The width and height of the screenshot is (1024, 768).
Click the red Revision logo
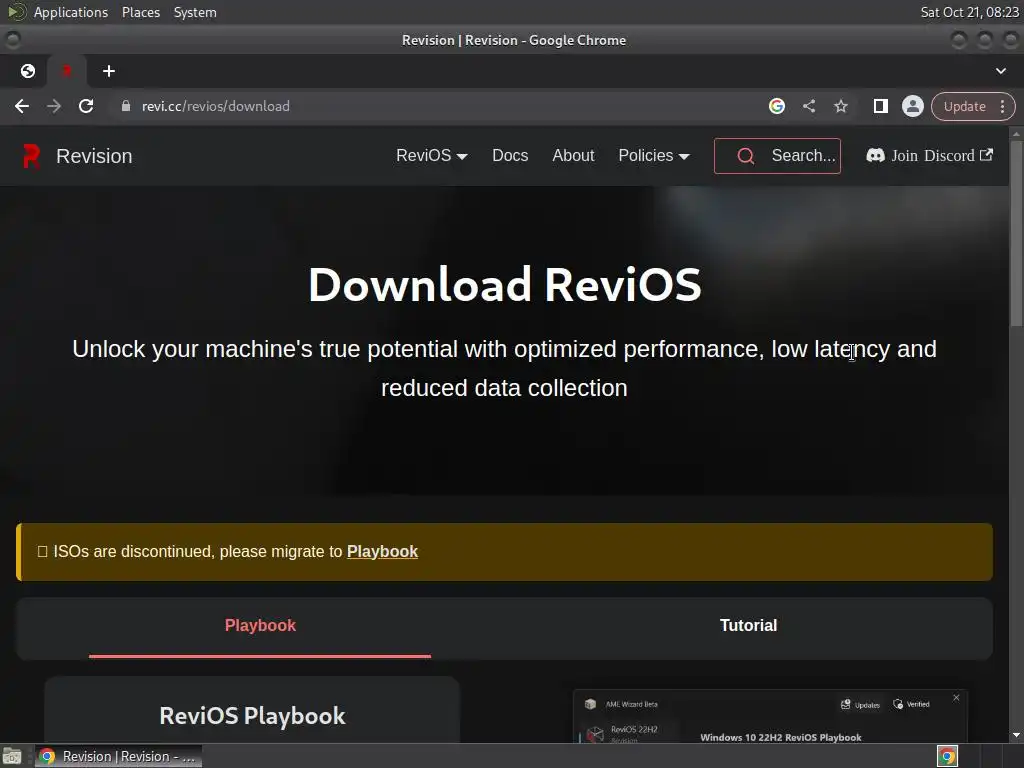pyautogui.click(x=31, y=156)
